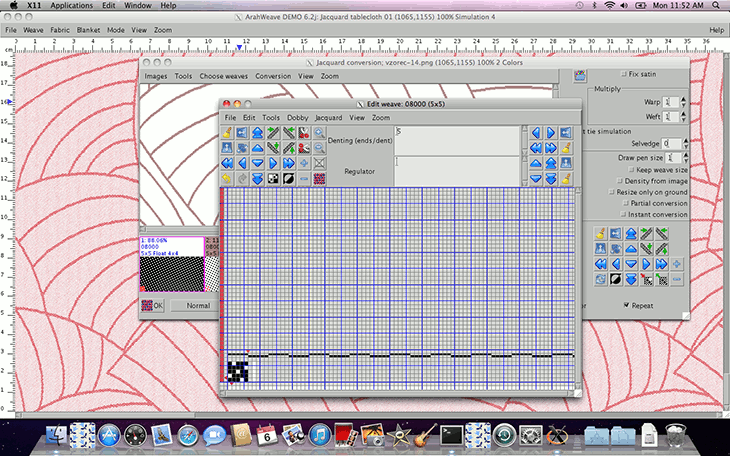Screen dimensions: 730x456
Task: Enable the Fix satin checkbox
Action: point(624,74)
